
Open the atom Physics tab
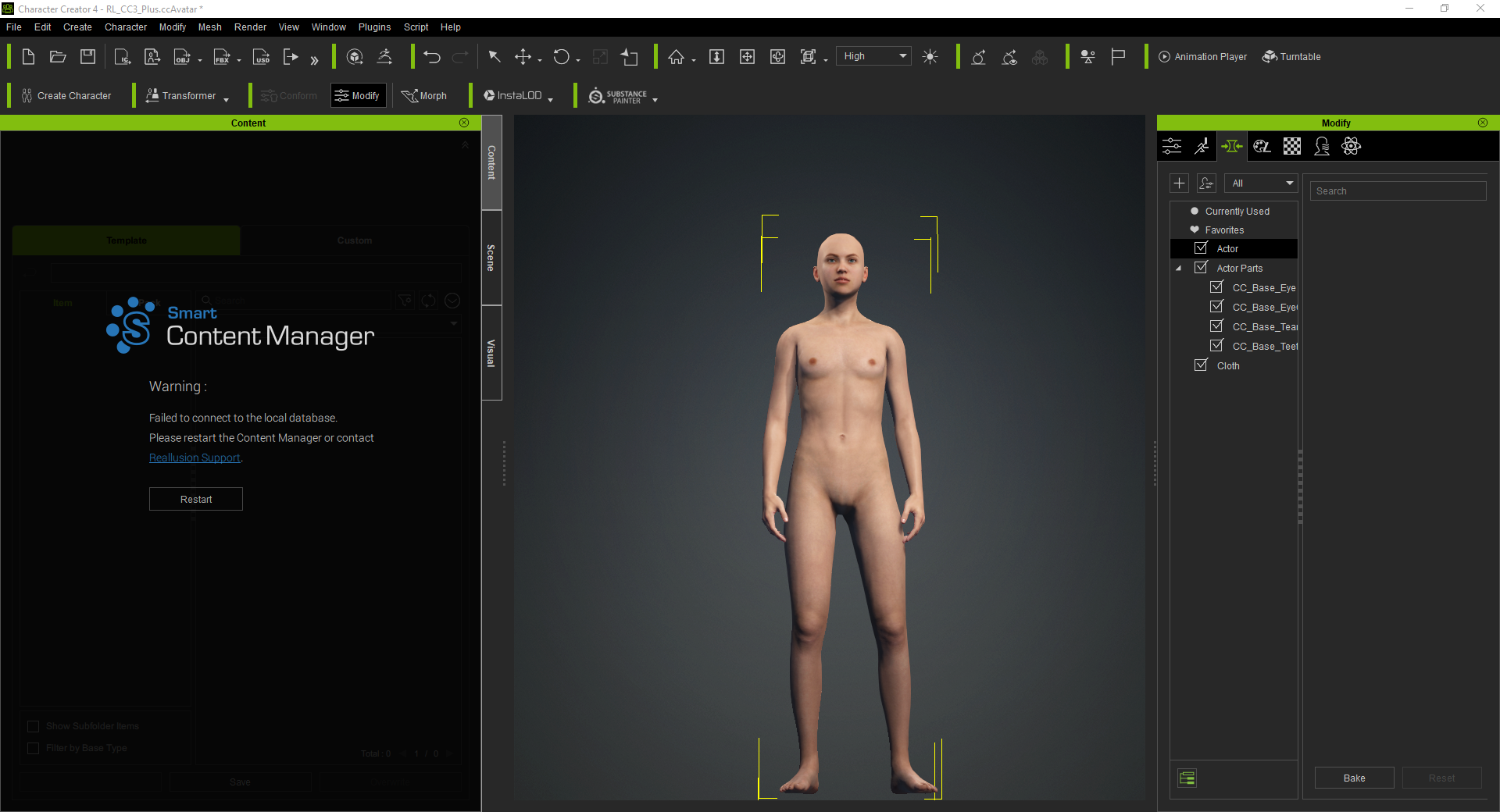pos(1352,146)
